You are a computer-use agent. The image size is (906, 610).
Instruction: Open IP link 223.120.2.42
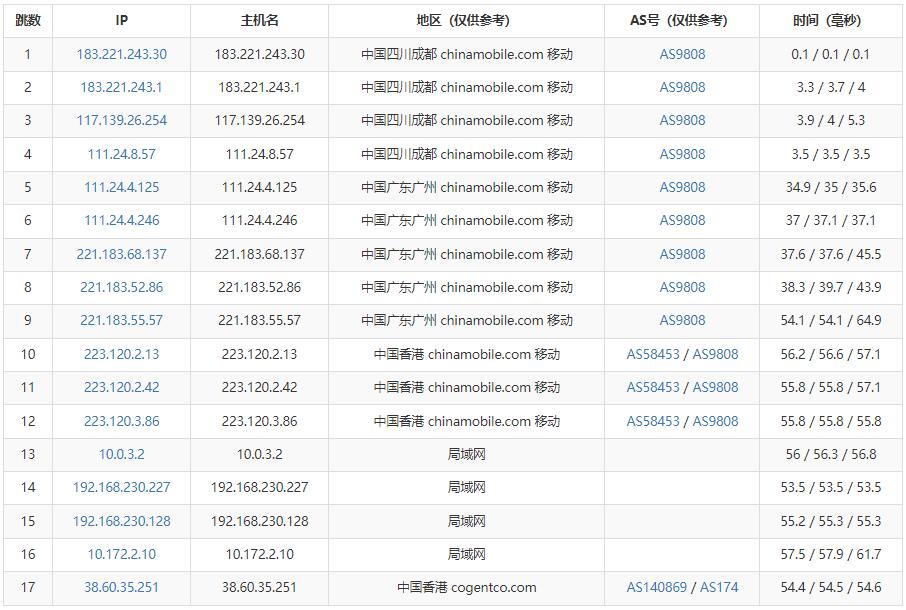pos(121,387)
